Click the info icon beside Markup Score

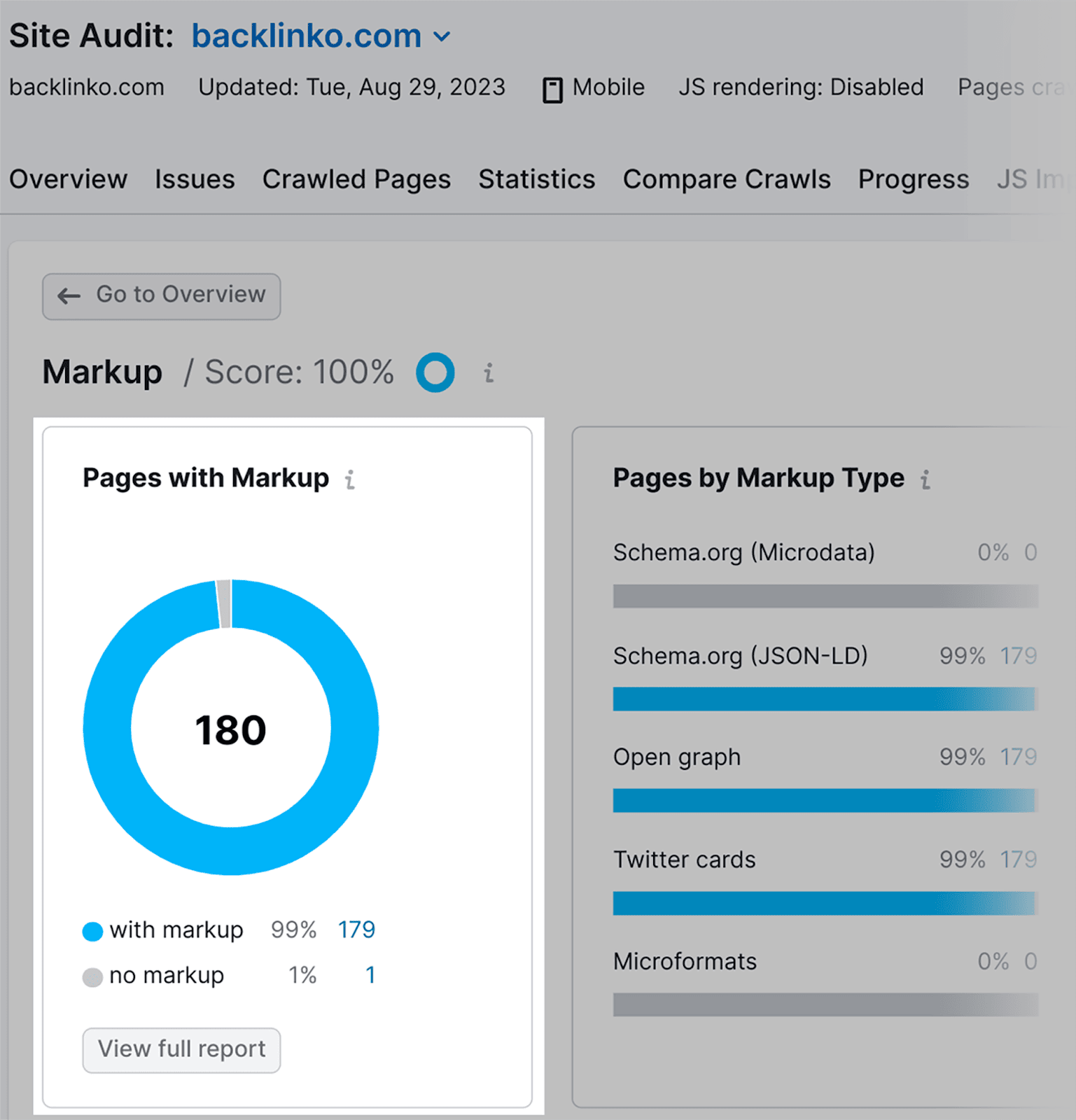tap(489, 372)
